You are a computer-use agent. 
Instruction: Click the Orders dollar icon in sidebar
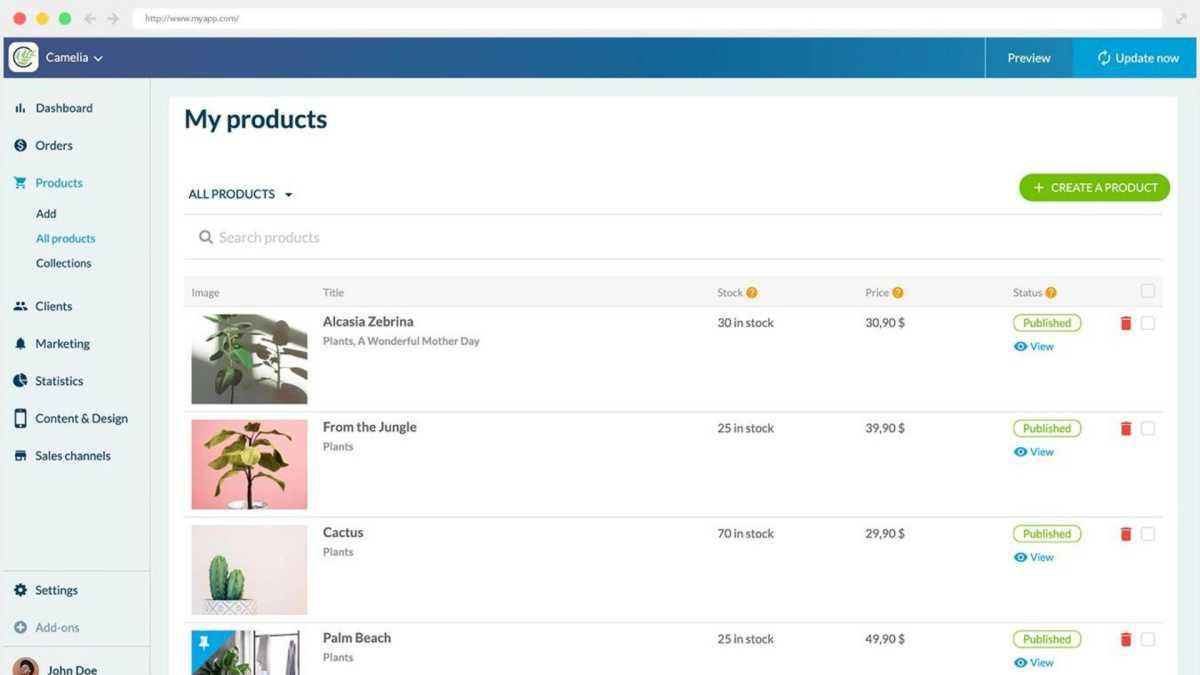click(x=20, y=146)
